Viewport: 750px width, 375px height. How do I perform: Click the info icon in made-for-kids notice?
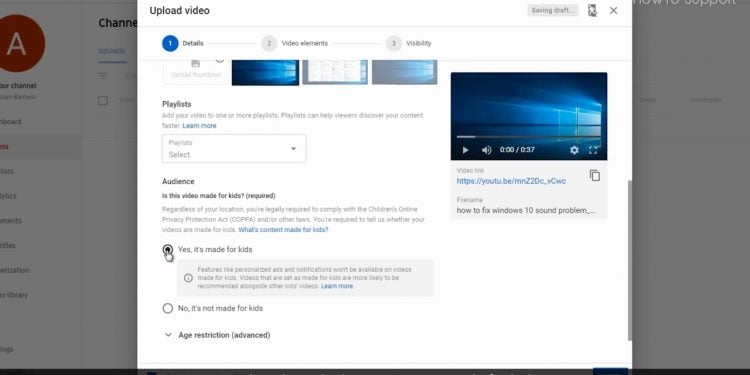188,278
